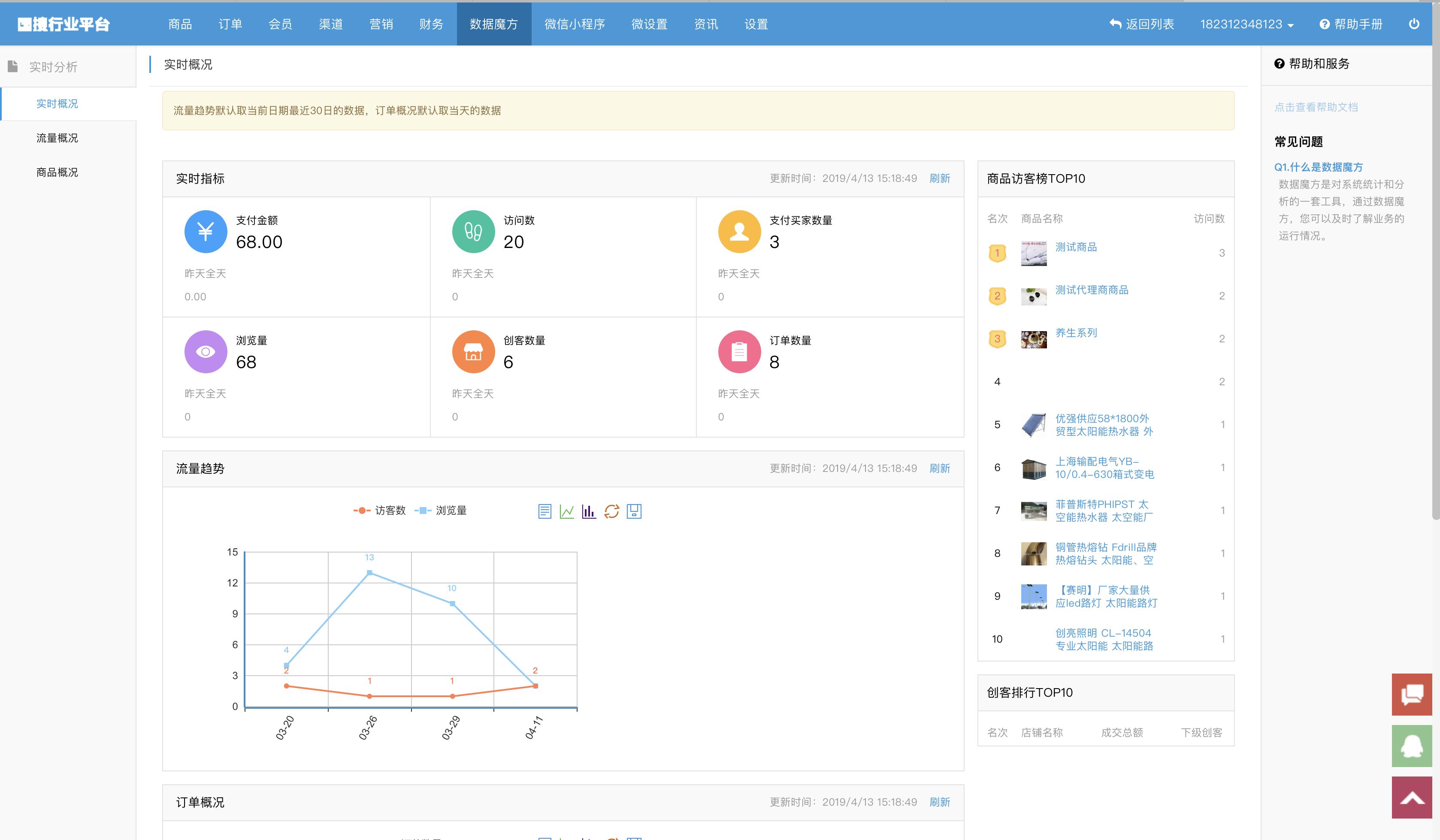Click the box transformer thumbnail
This screenshot has width=1440, height=840.
[x=1034, y=468]
